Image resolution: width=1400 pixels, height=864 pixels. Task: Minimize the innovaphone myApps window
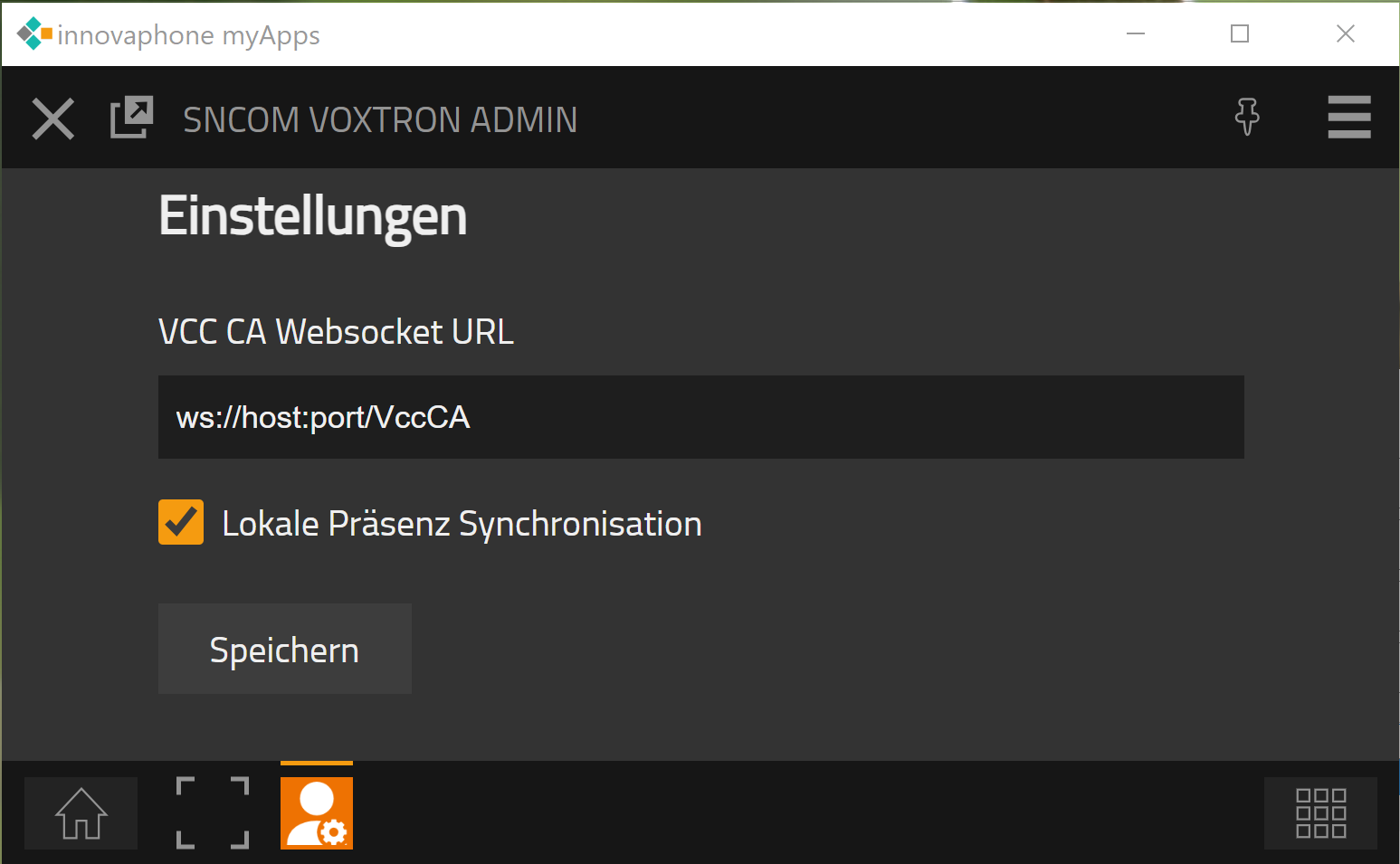(1136, 34)
